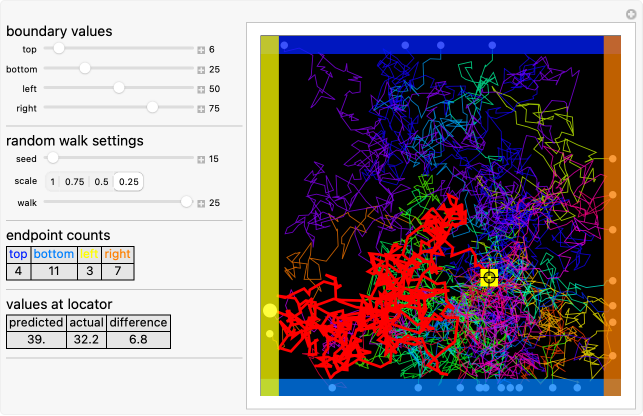Select the 0.25 scale option

[129, 182]
